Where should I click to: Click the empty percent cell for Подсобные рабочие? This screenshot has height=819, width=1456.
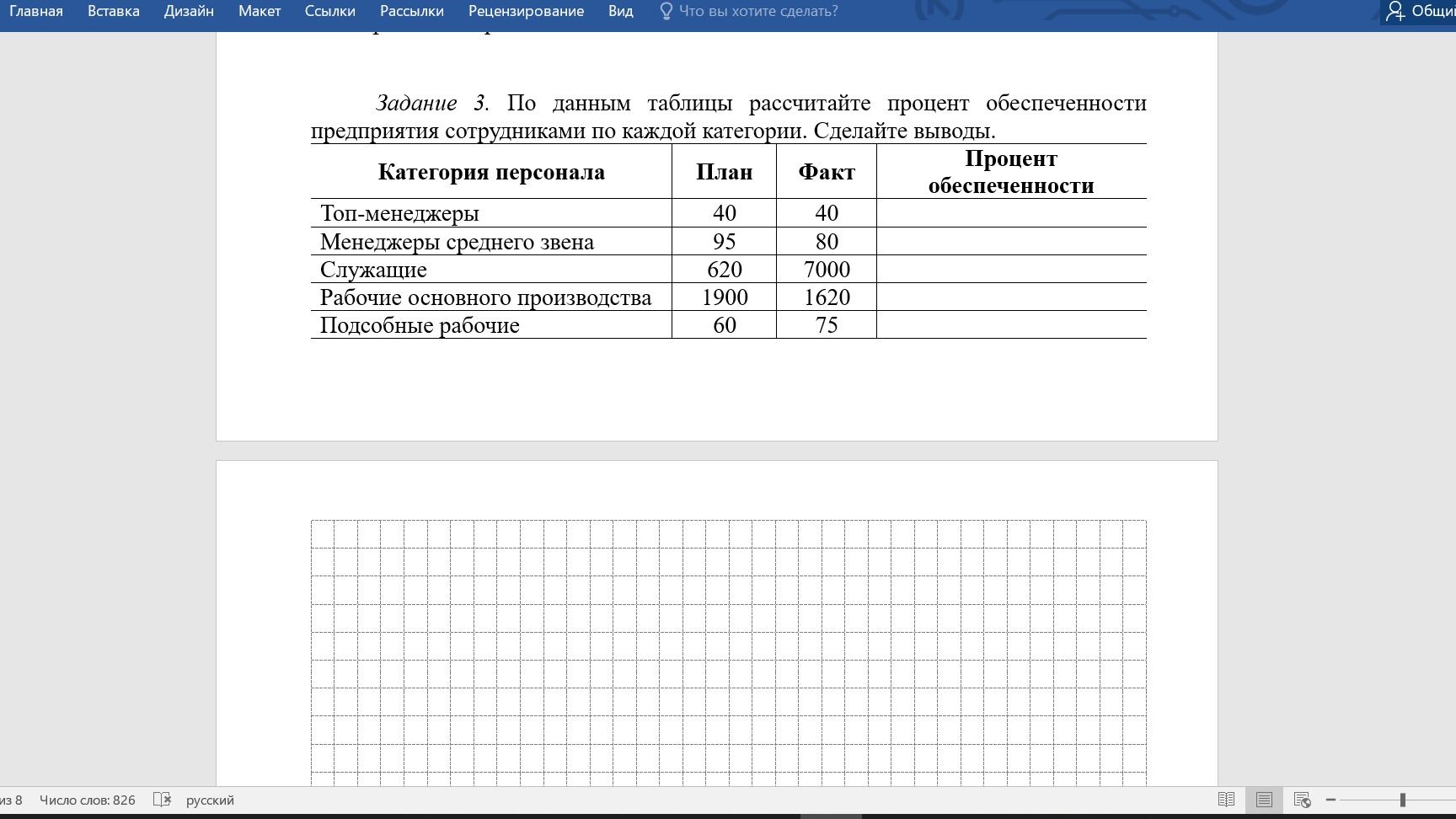tap(1011, 325)
